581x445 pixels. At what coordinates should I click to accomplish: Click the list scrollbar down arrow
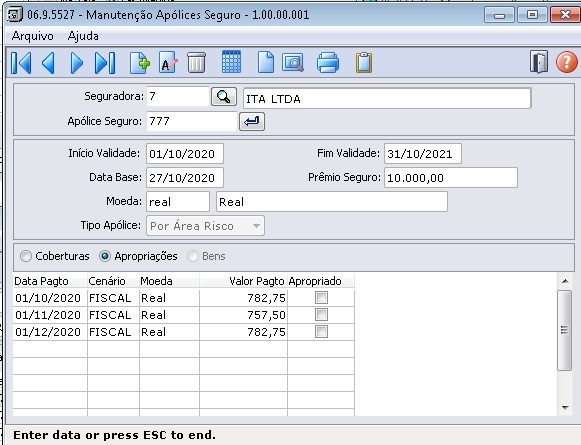tap(565, 408)
